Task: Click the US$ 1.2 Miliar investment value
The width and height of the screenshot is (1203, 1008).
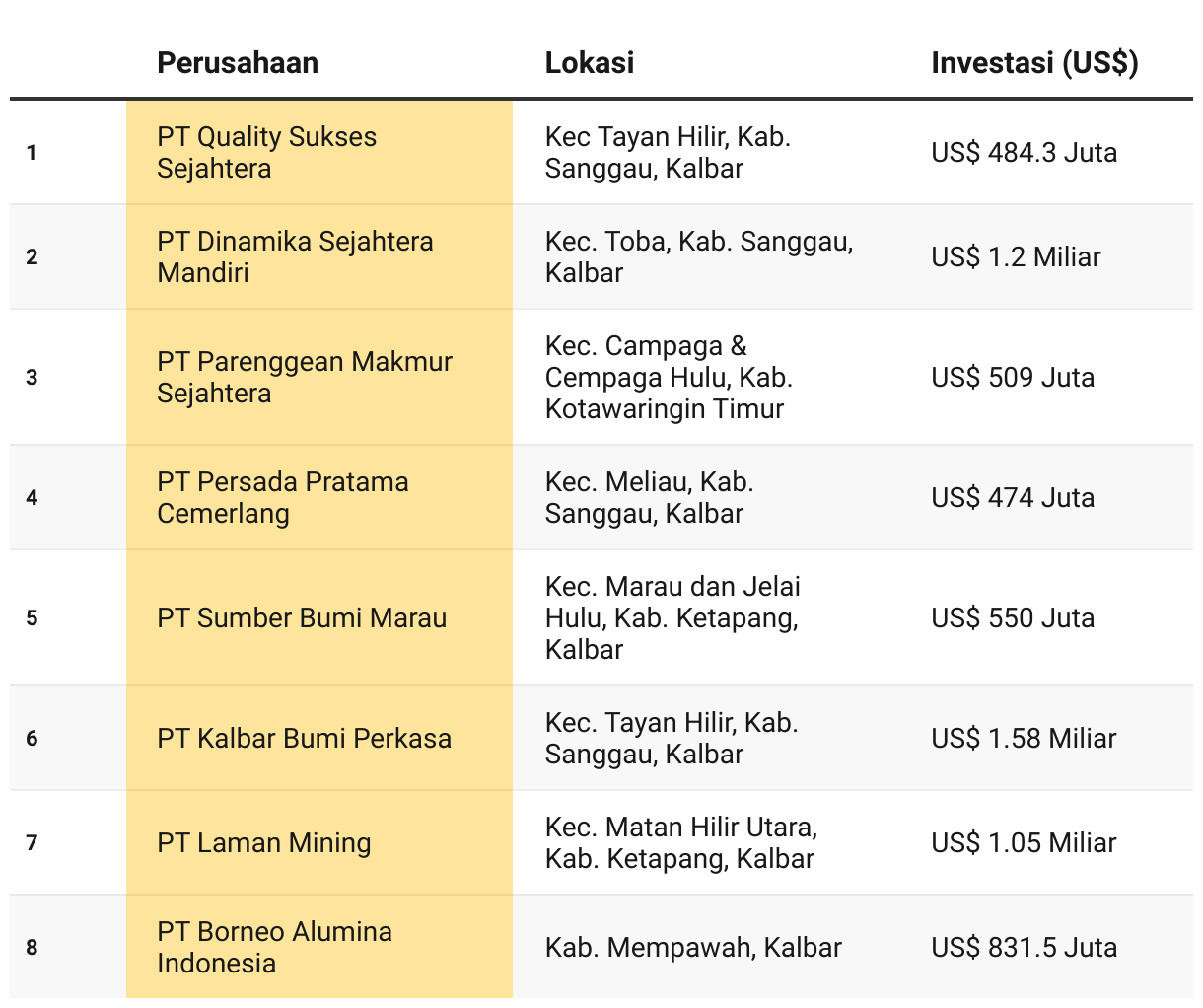Action: pos(1016,257)
